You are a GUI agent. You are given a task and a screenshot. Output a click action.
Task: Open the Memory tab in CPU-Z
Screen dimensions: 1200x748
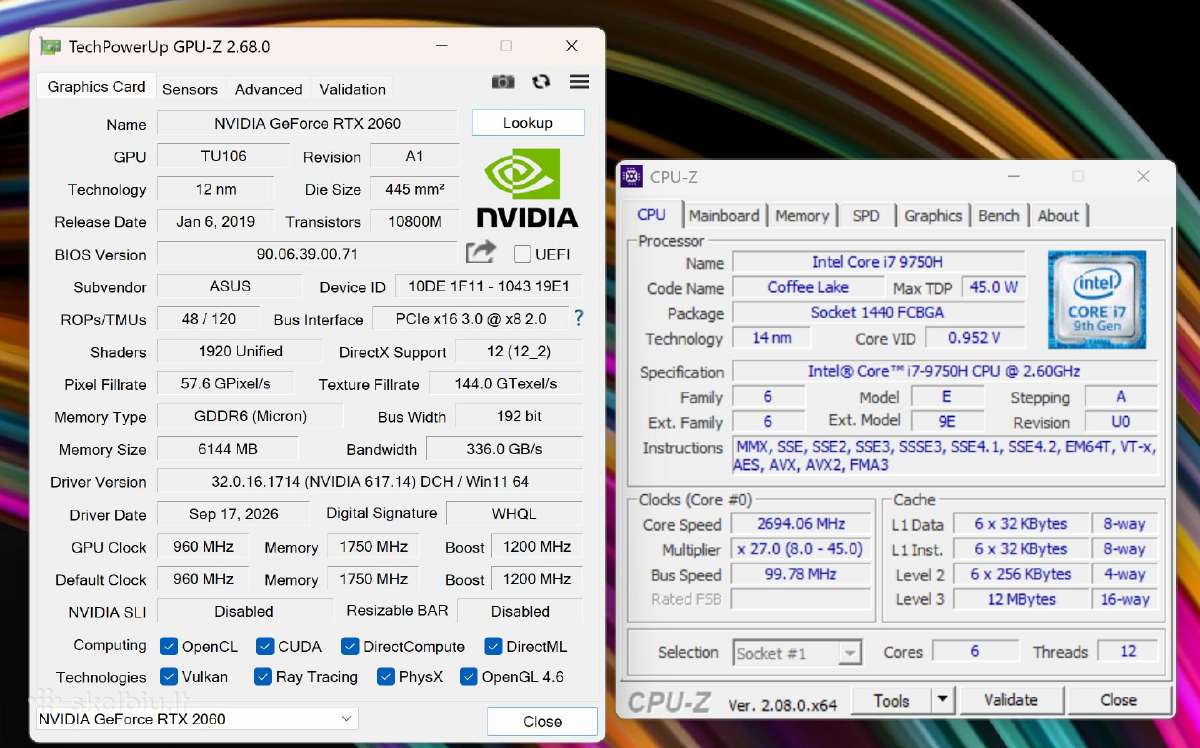(802, 215)
